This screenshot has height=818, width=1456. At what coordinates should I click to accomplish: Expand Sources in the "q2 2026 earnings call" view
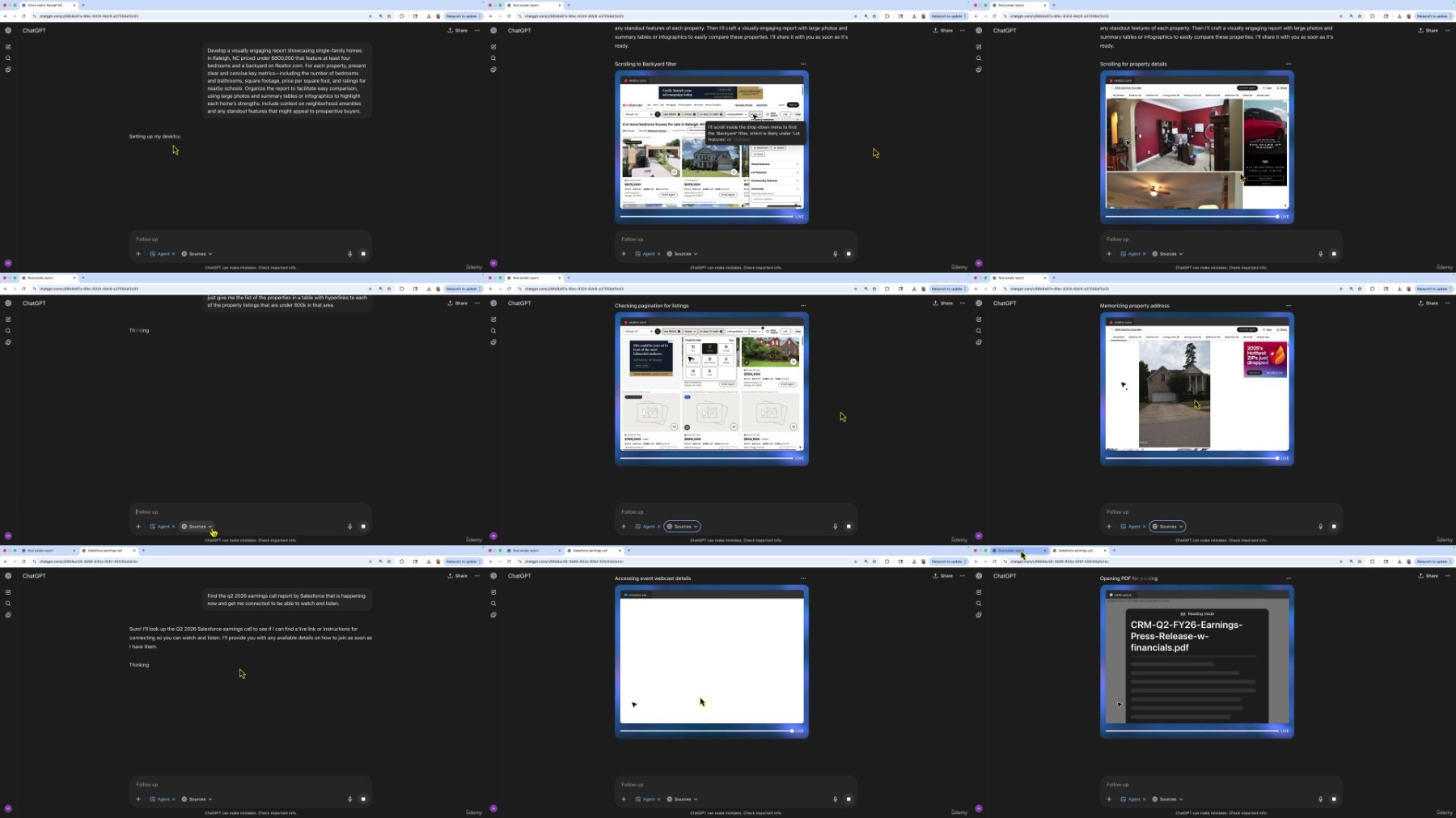coord(197,799)
